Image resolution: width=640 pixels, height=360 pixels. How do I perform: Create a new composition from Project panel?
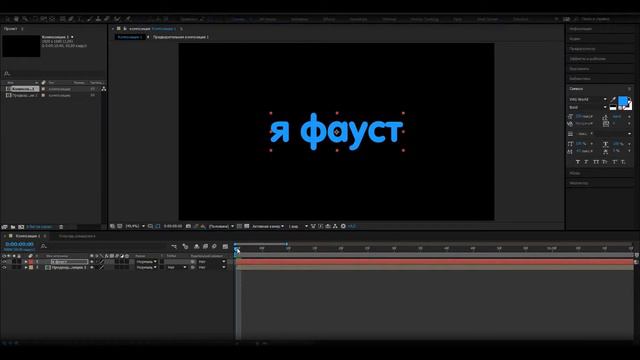point(21,227)
